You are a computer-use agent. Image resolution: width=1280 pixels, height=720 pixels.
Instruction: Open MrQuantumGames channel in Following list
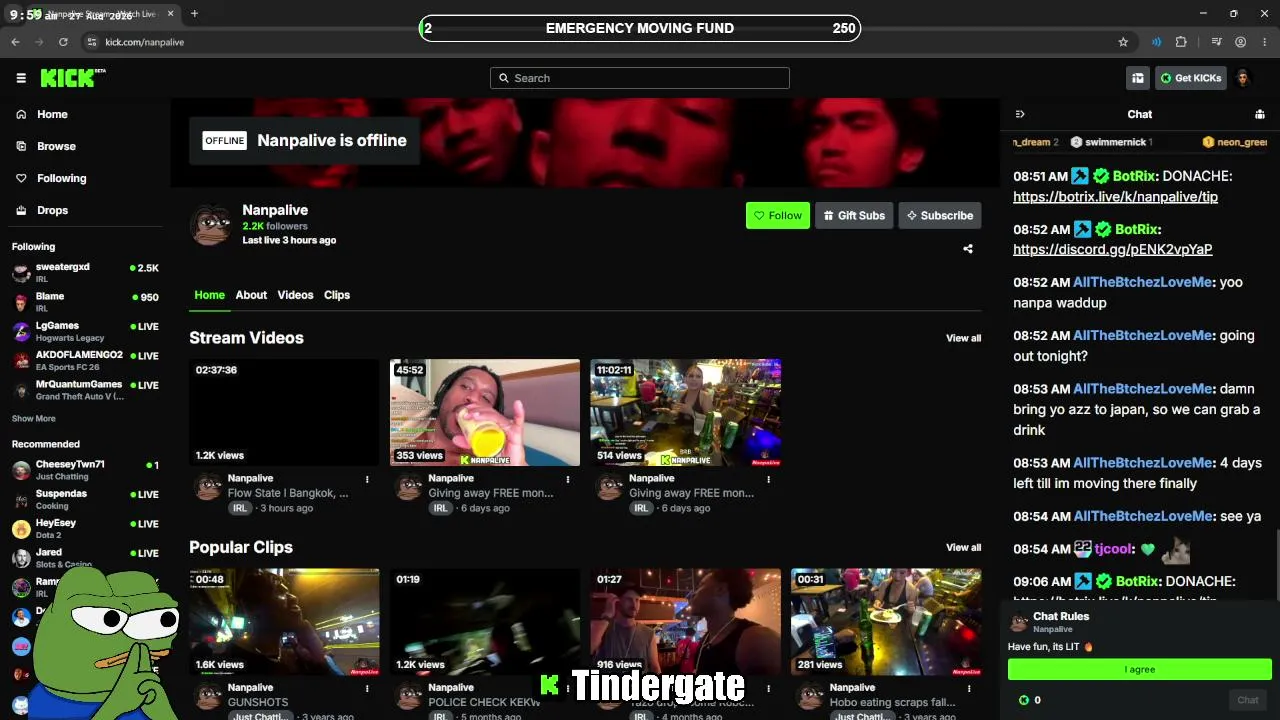[85, 390]
